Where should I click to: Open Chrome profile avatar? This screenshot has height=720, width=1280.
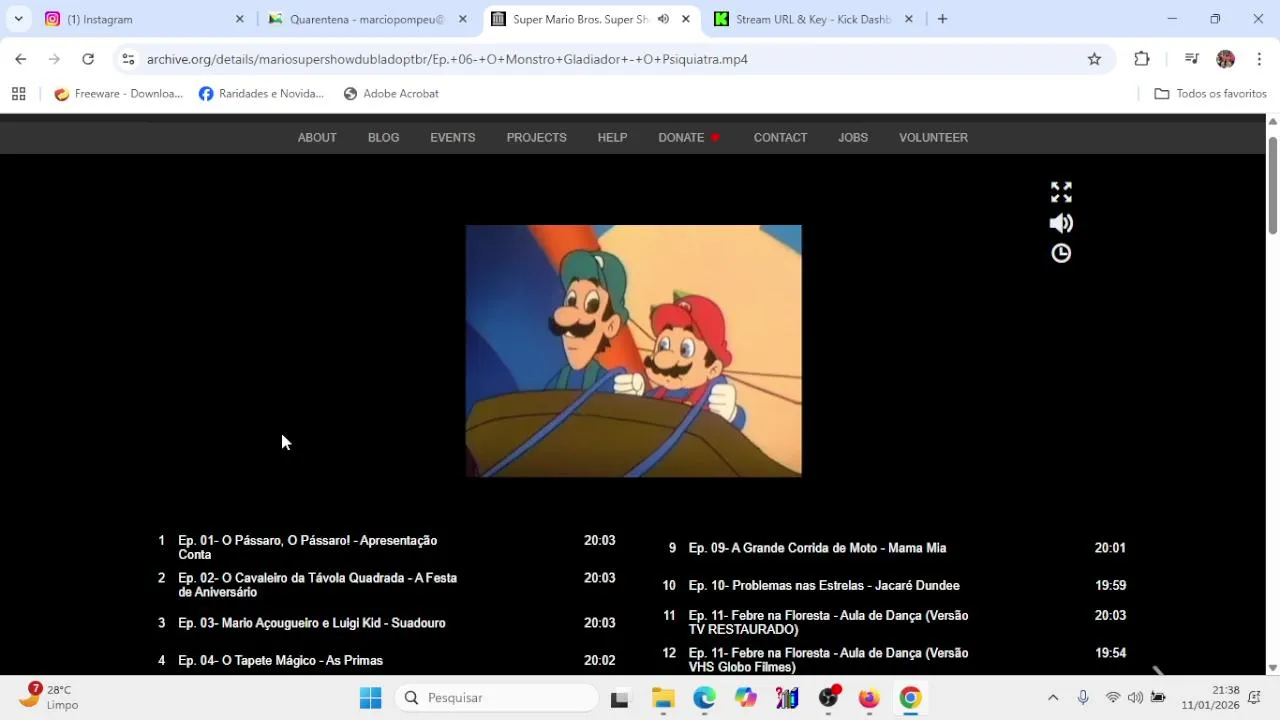click(x=1225, y=59)
